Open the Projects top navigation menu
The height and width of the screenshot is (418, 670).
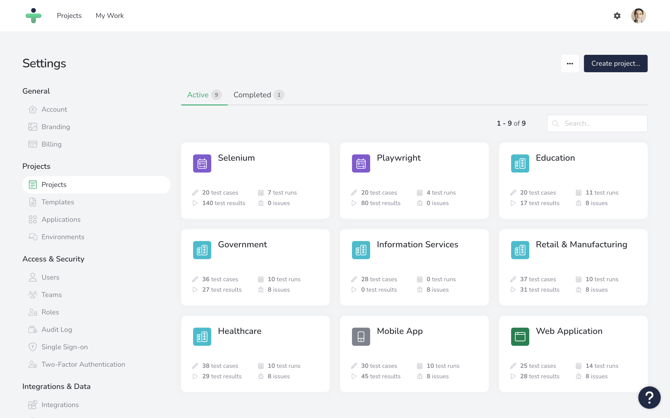coord(69,16)
